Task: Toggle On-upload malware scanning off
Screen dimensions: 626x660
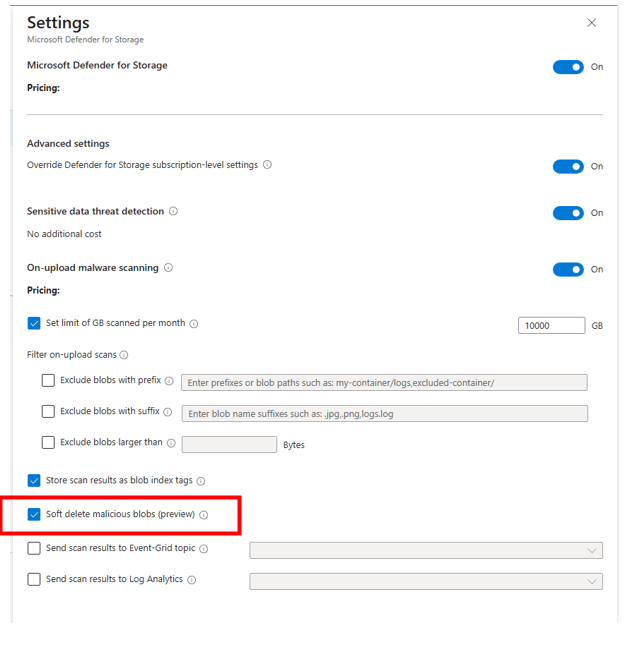Action: click(568, 269)
